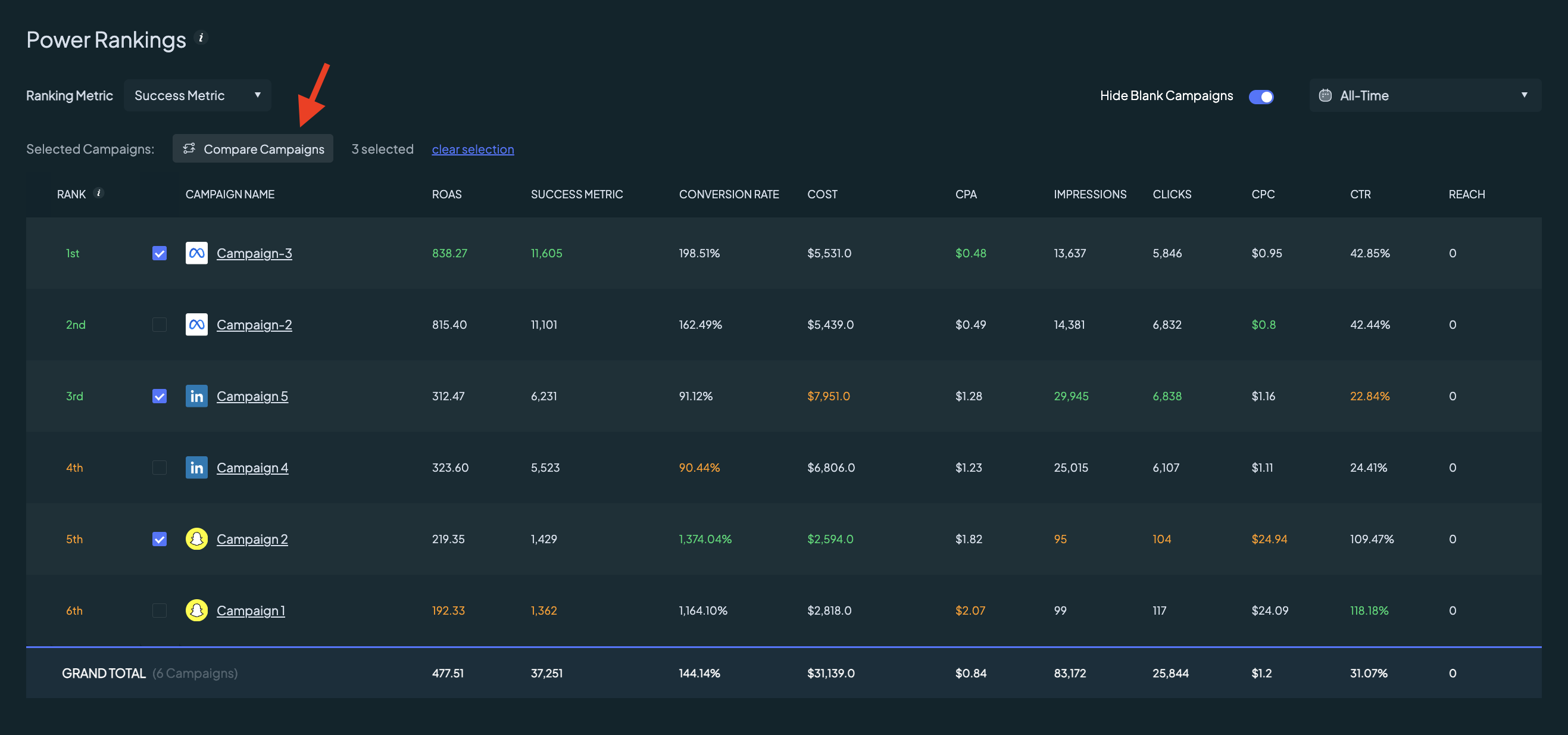Open the Success Metric ranking dropdown
The width and height of the screenshot is (1568, 735).
point(198,96)
